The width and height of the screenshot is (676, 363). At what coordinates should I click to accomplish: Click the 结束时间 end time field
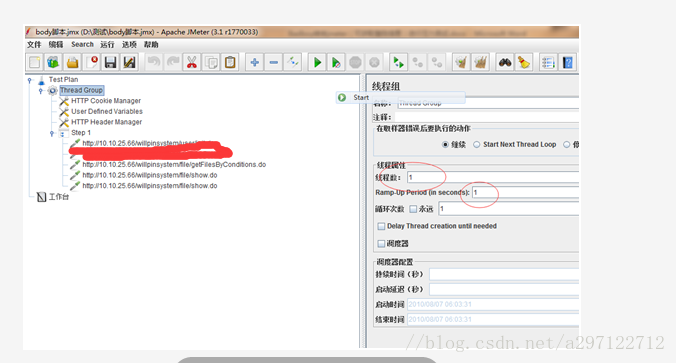(x=493, y=319)
